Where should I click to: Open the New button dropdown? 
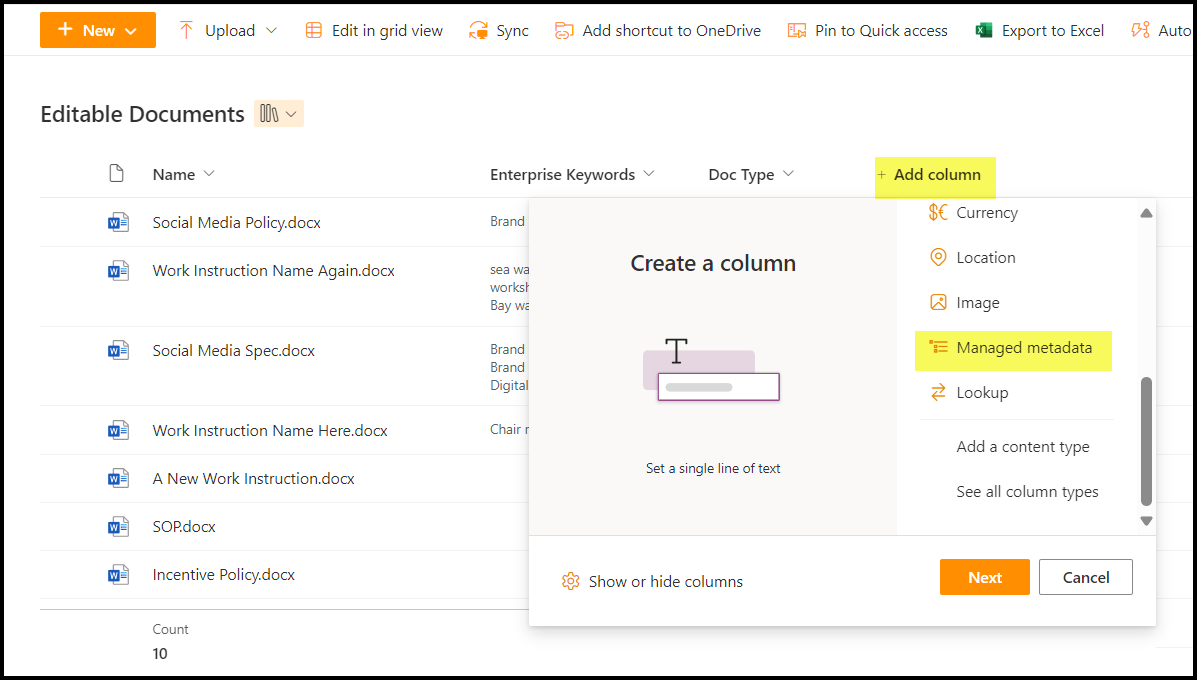point(98,30)
